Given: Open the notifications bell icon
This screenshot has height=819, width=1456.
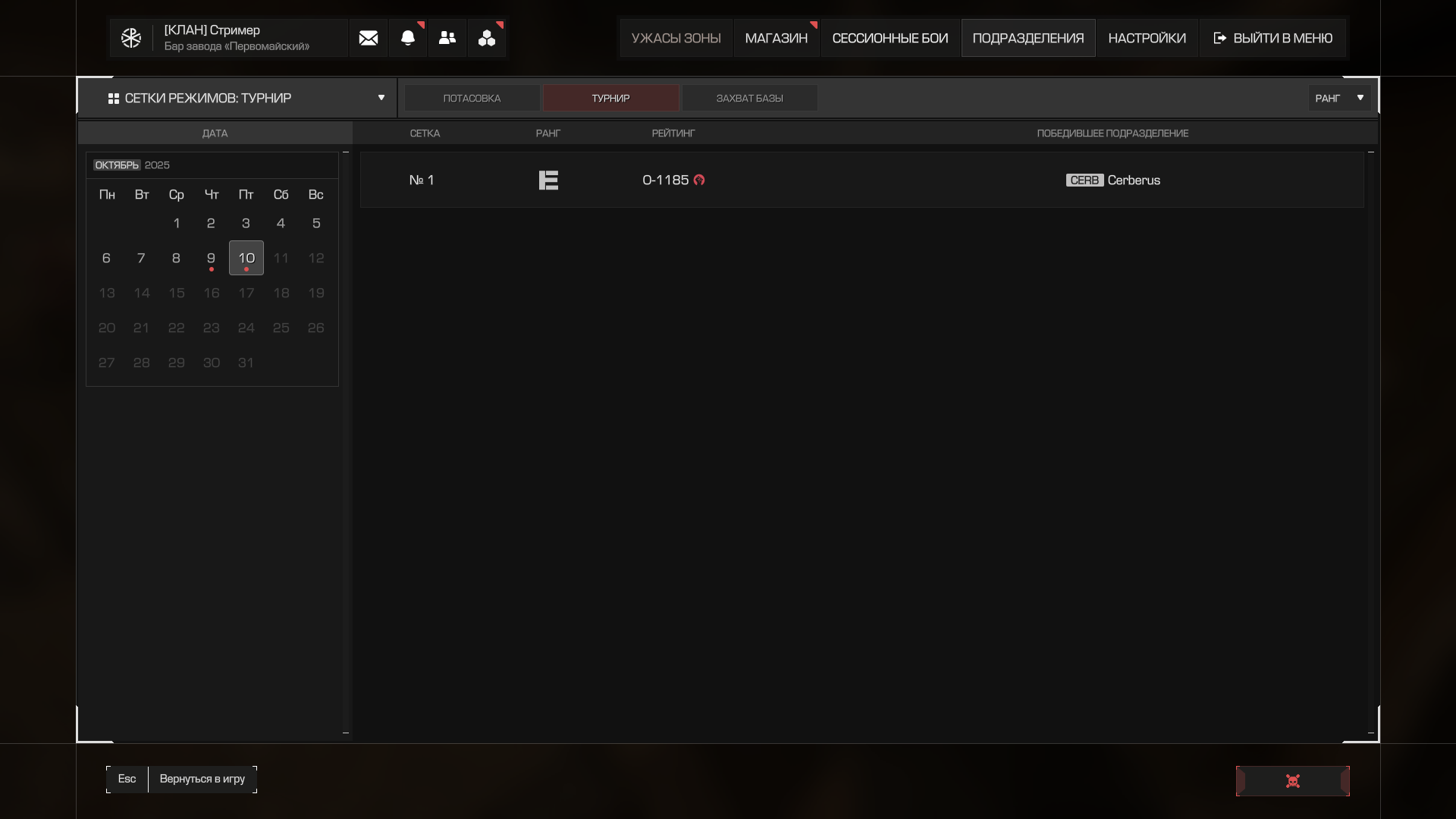Looking at the screenshot, I should [x=408, y=38].
